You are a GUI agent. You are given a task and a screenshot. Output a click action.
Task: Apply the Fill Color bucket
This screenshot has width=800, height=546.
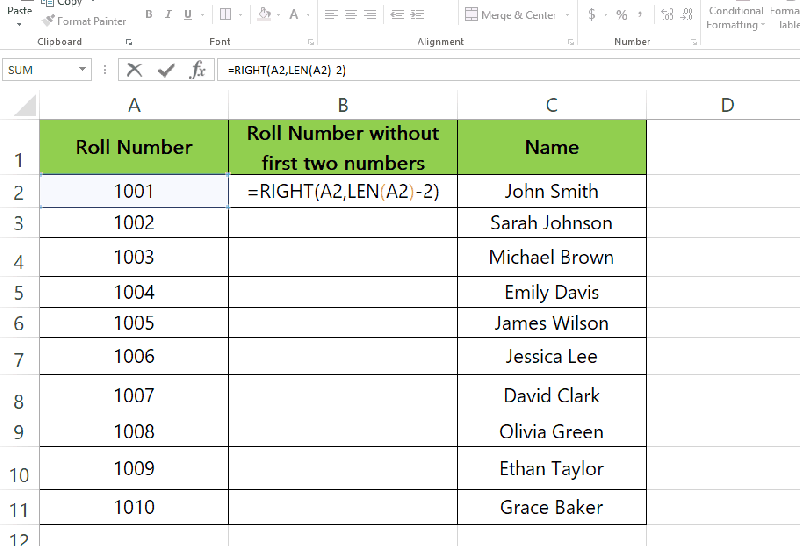(264, 14)
